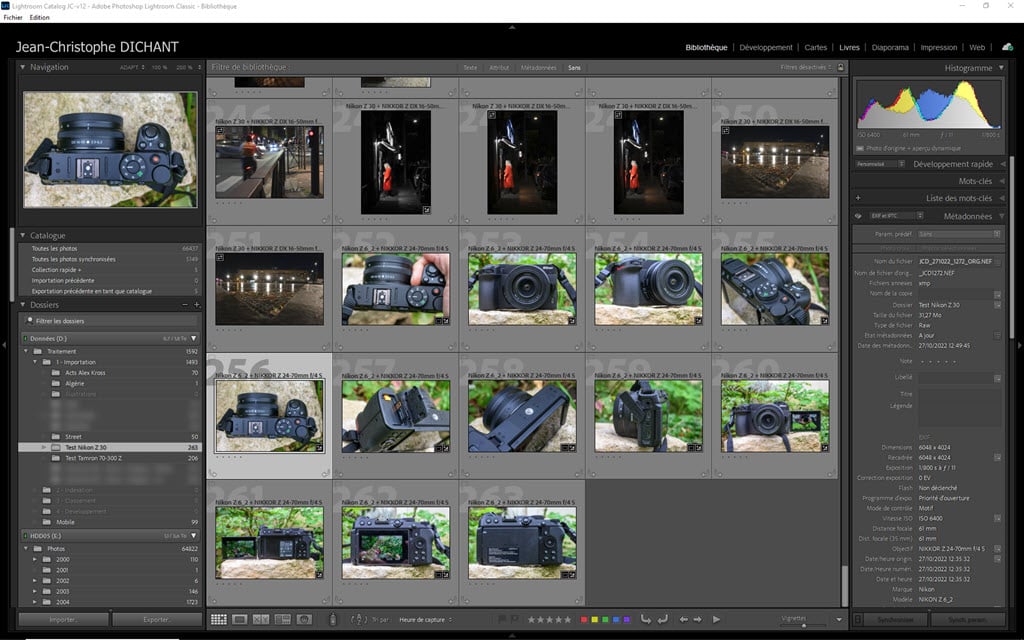Rotate the photo counter-clockwise
The height and width of the screenshot is (640, 1024).
646,619
